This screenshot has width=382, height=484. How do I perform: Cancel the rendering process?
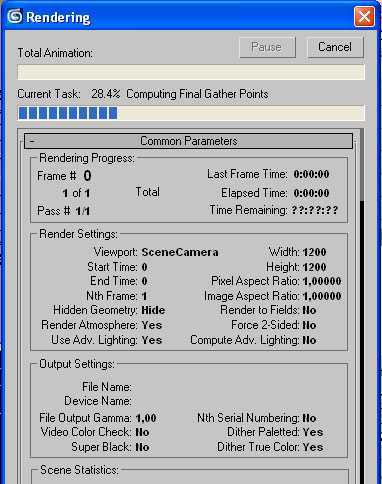[335, 47]
